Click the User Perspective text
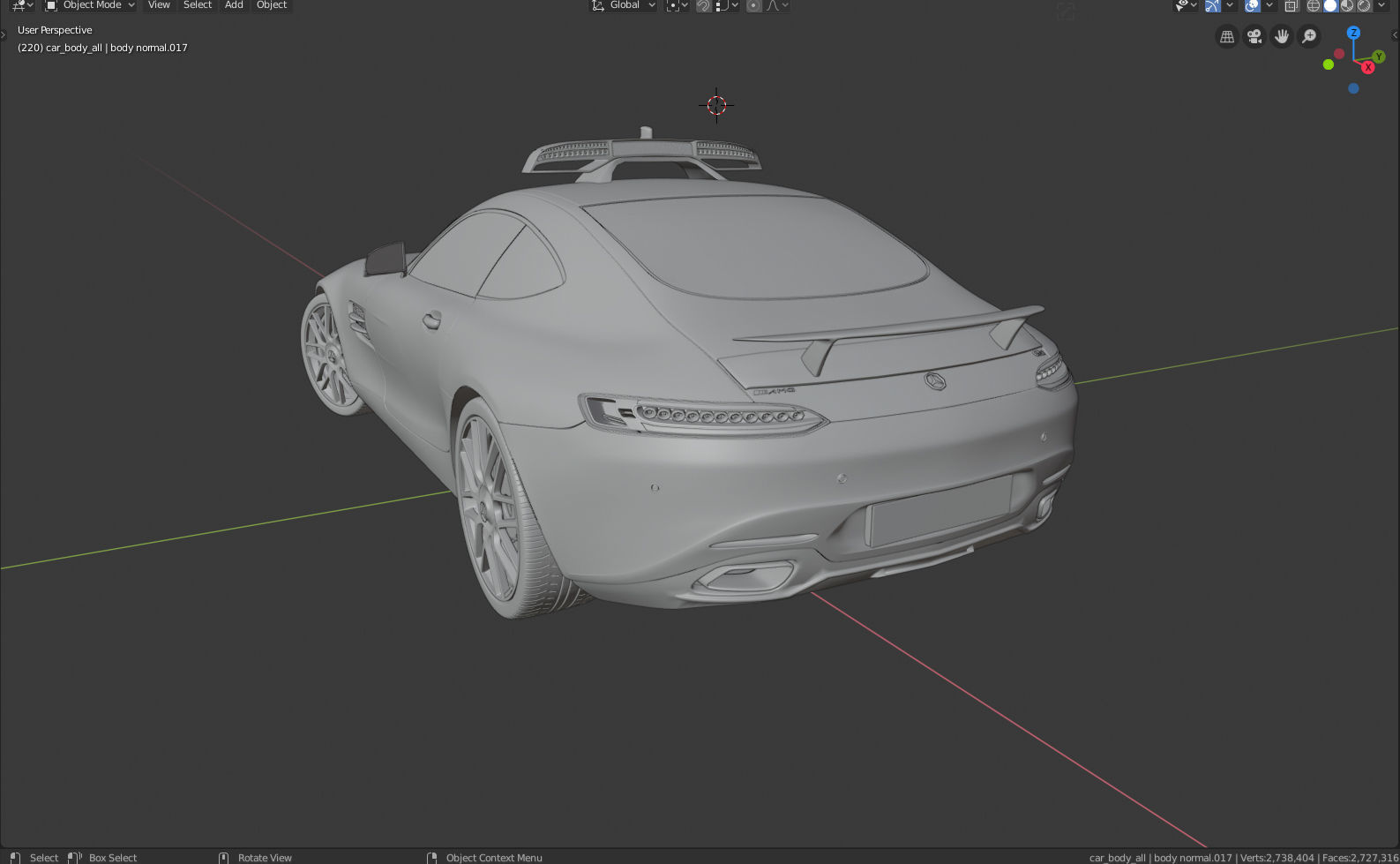Image resolution: width=1400 pixels, height=864 pixels. click(55, 30)
